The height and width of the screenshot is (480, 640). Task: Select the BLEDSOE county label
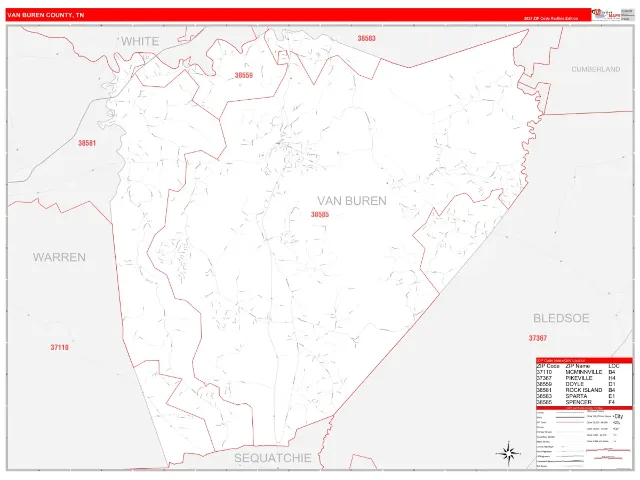561,318
